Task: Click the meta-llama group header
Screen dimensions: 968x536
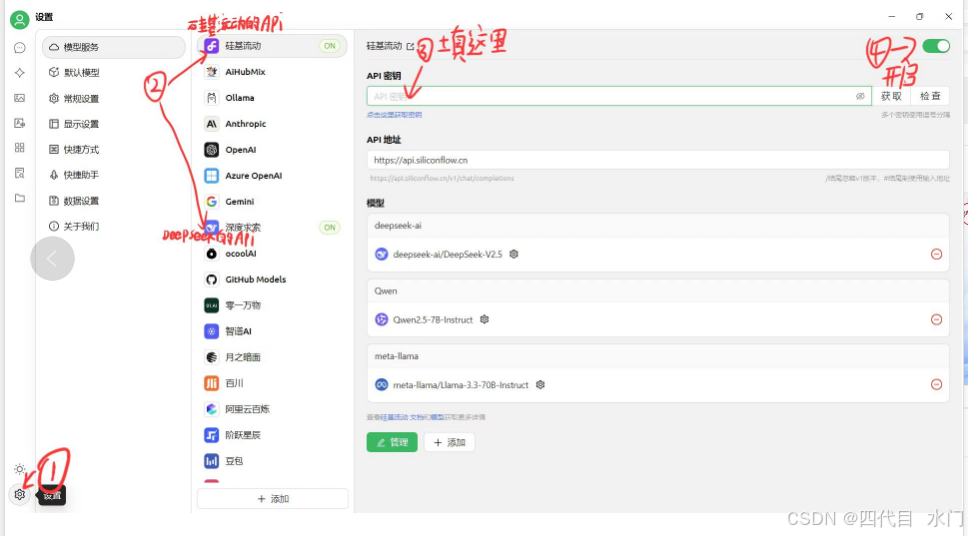Action: [x=657, y=356]
